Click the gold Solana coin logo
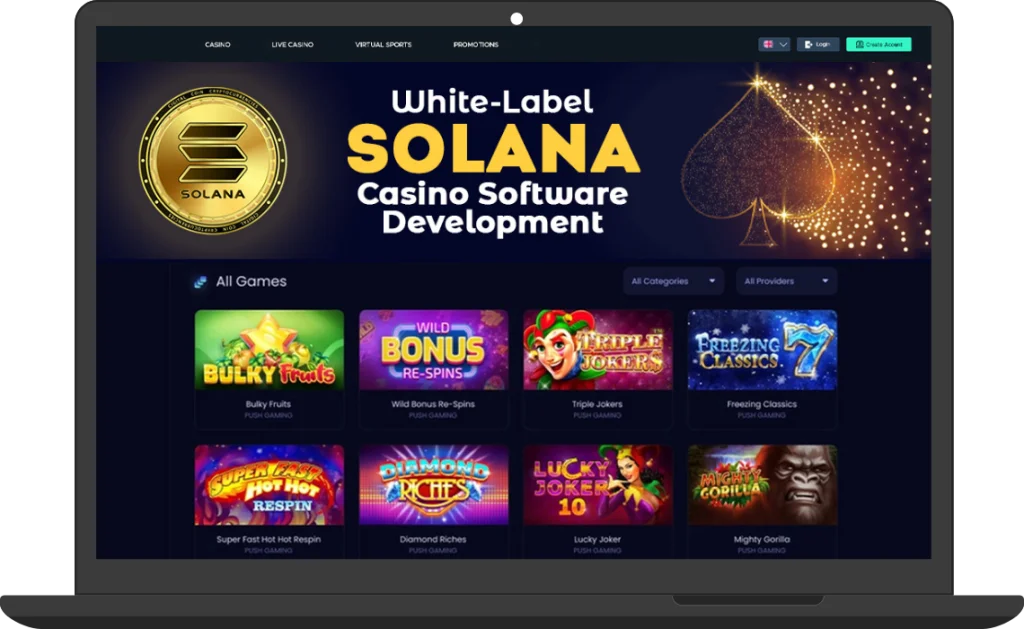 213,161
